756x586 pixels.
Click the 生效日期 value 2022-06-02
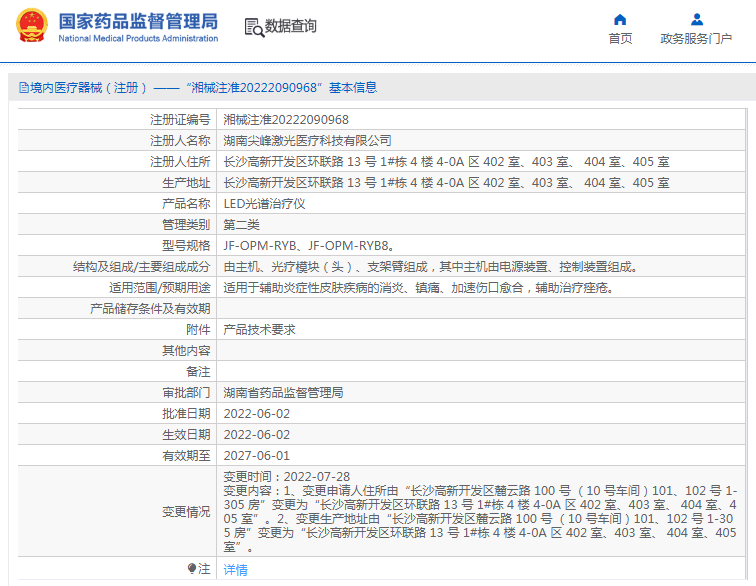coord(256,435)
